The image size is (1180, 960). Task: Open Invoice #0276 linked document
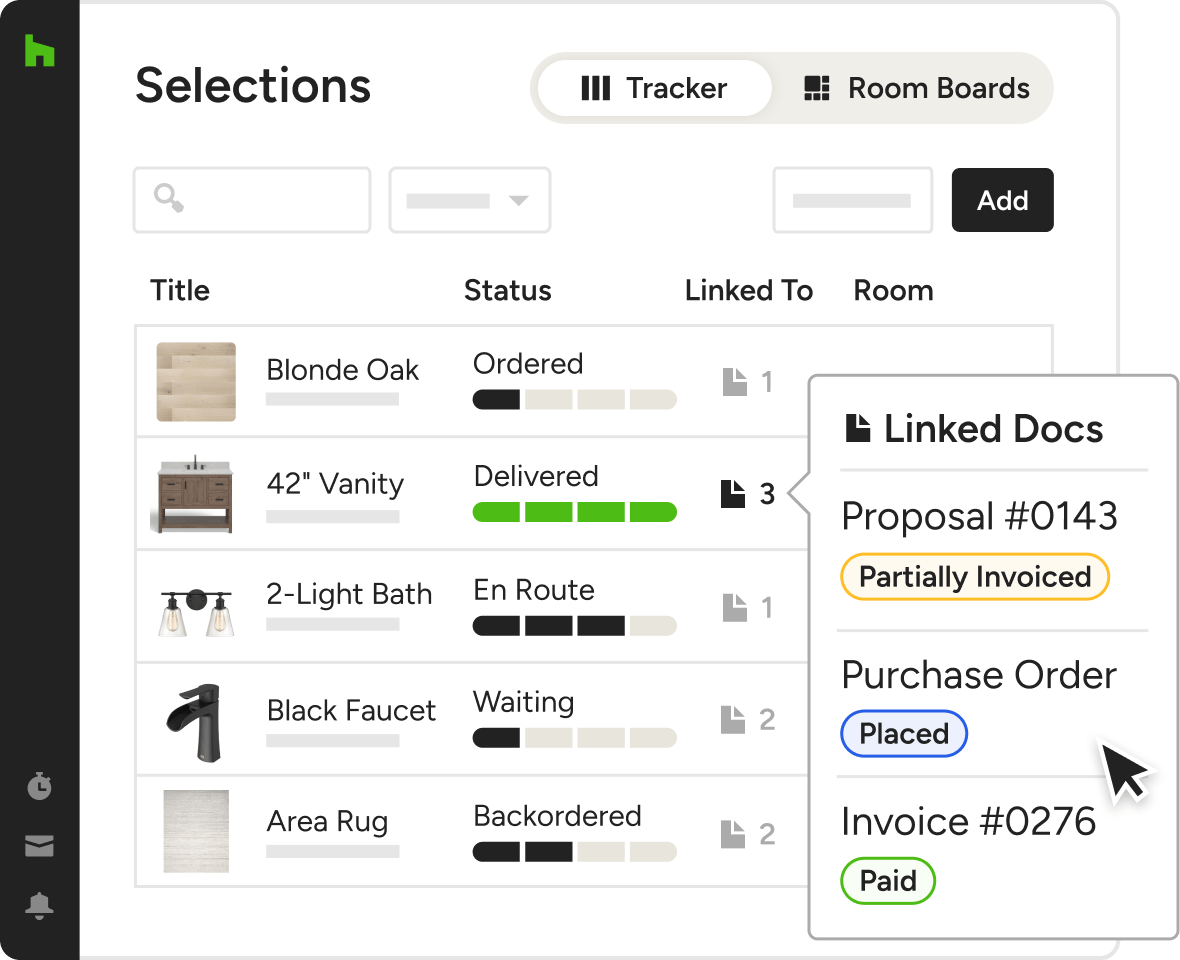click(x=968, y=822)
